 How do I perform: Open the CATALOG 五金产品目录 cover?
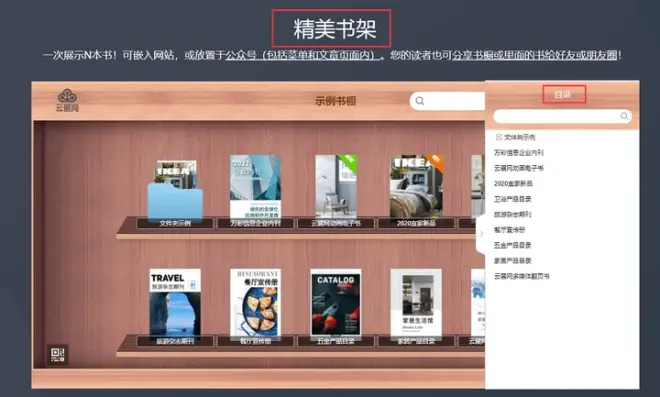tap(336, 303)
